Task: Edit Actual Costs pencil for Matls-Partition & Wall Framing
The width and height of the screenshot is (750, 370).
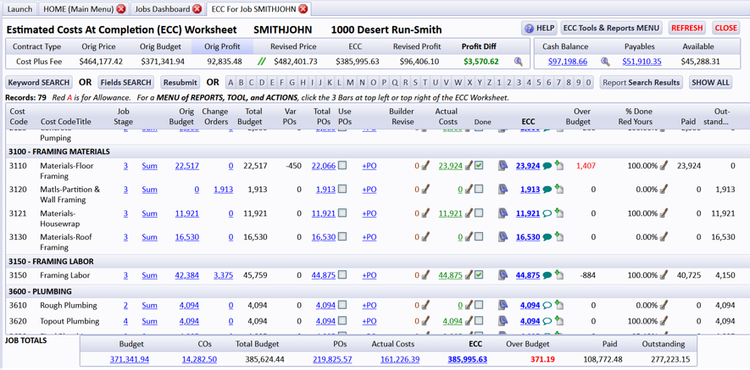Action: (x=469, y=189)
